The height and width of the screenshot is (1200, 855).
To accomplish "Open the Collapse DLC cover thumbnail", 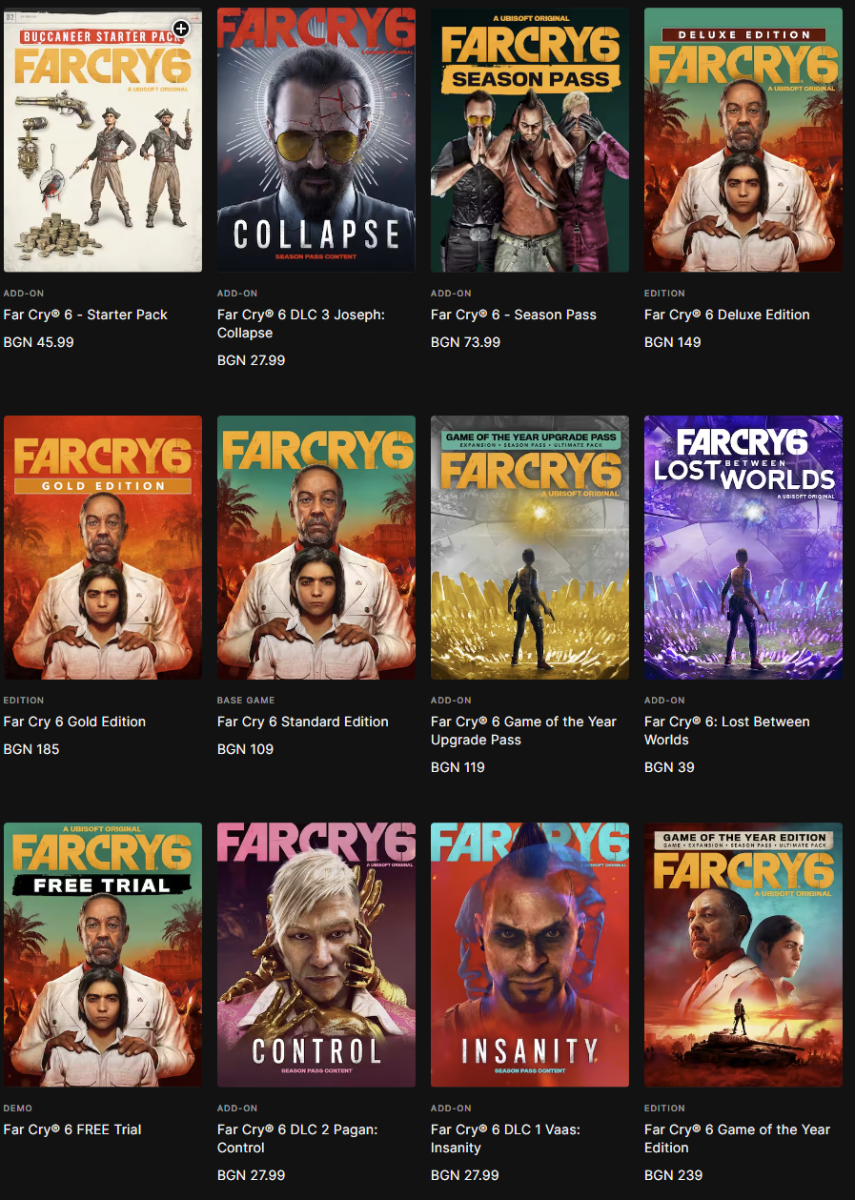I will click(x=316, y=140).
